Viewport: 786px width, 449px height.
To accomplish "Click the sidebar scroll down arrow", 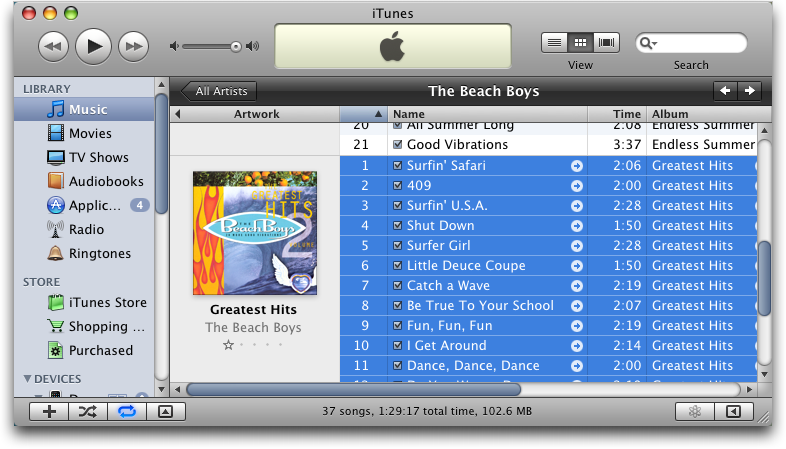I will [x=161, y=389].
